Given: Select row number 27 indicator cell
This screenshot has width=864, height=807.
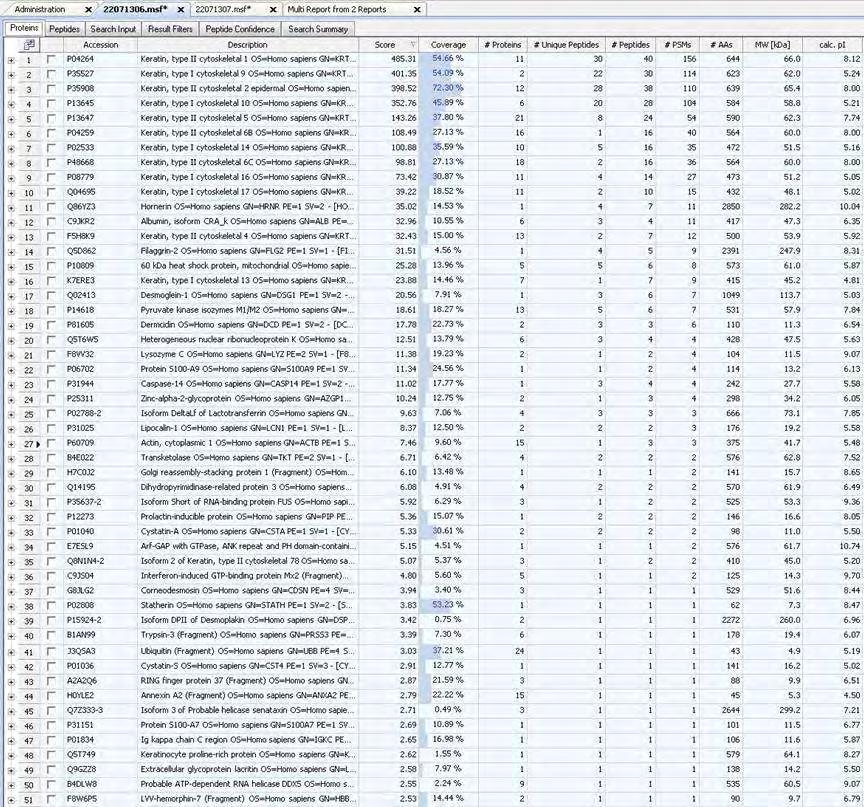Looking at the screenshot, I should [29, 443].
